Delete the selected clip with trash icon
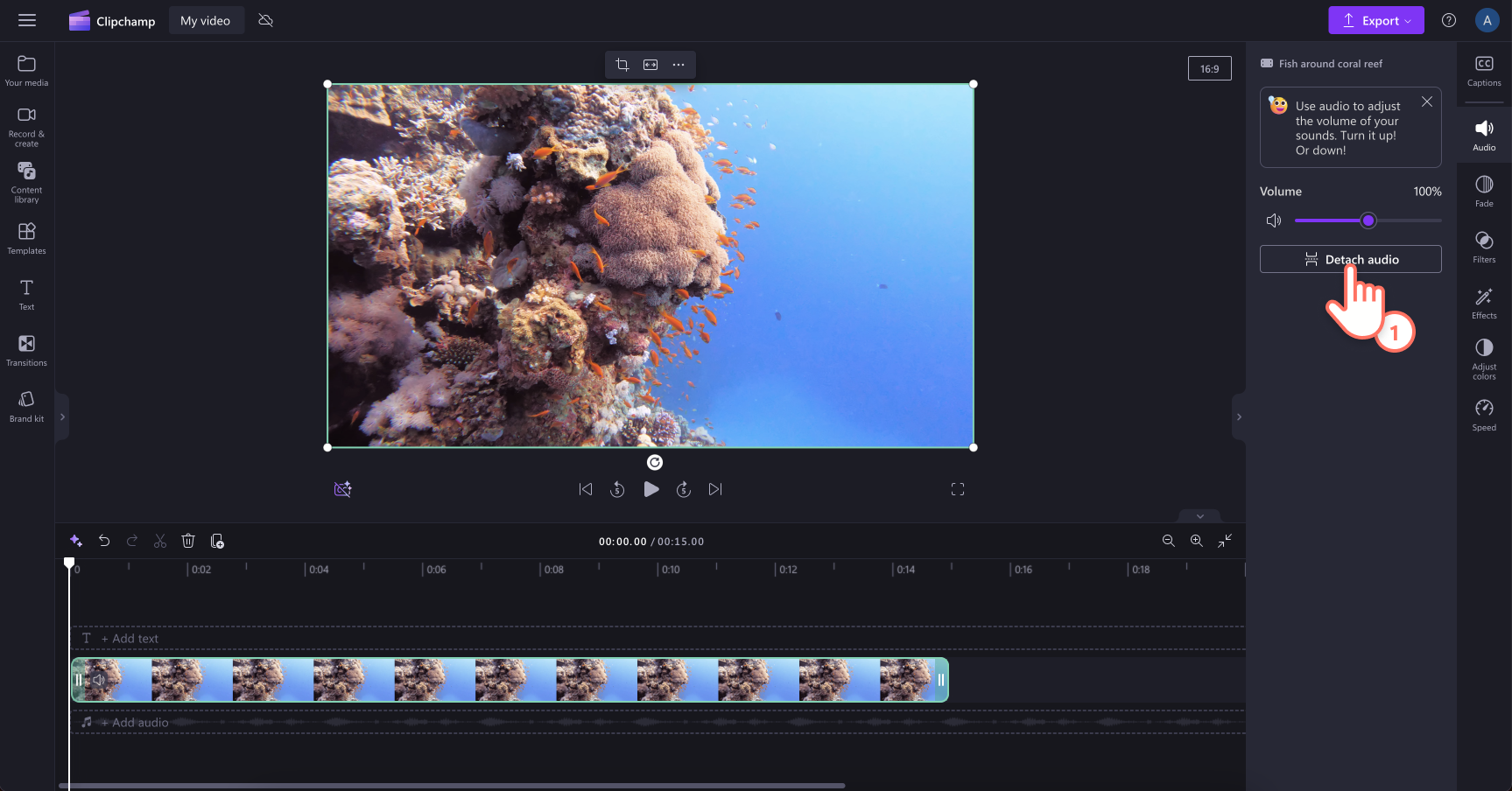The image size is (1512, 791). [188, 541]
